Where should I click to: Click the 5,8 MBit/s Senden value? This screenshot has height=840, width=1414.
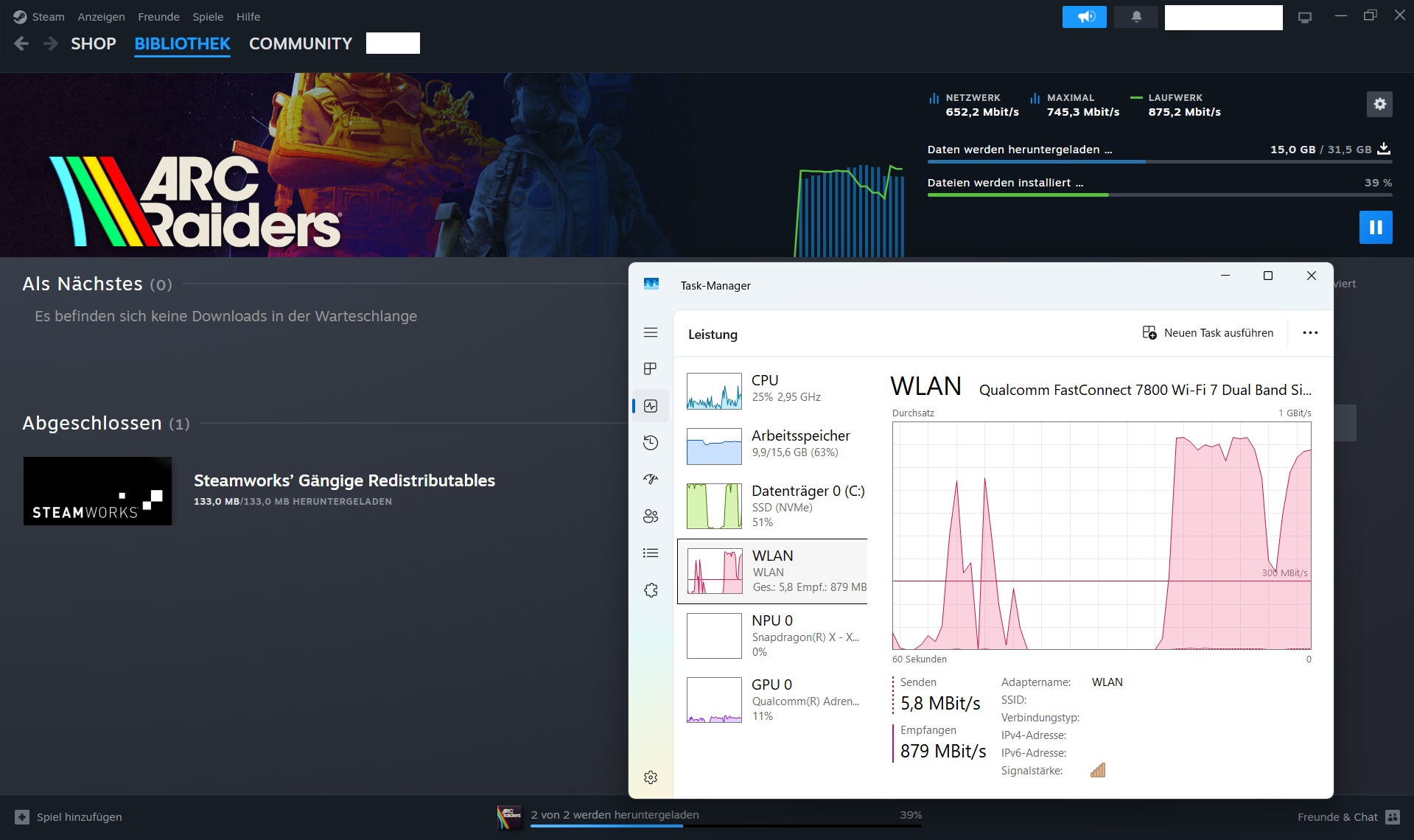(940, 703)
